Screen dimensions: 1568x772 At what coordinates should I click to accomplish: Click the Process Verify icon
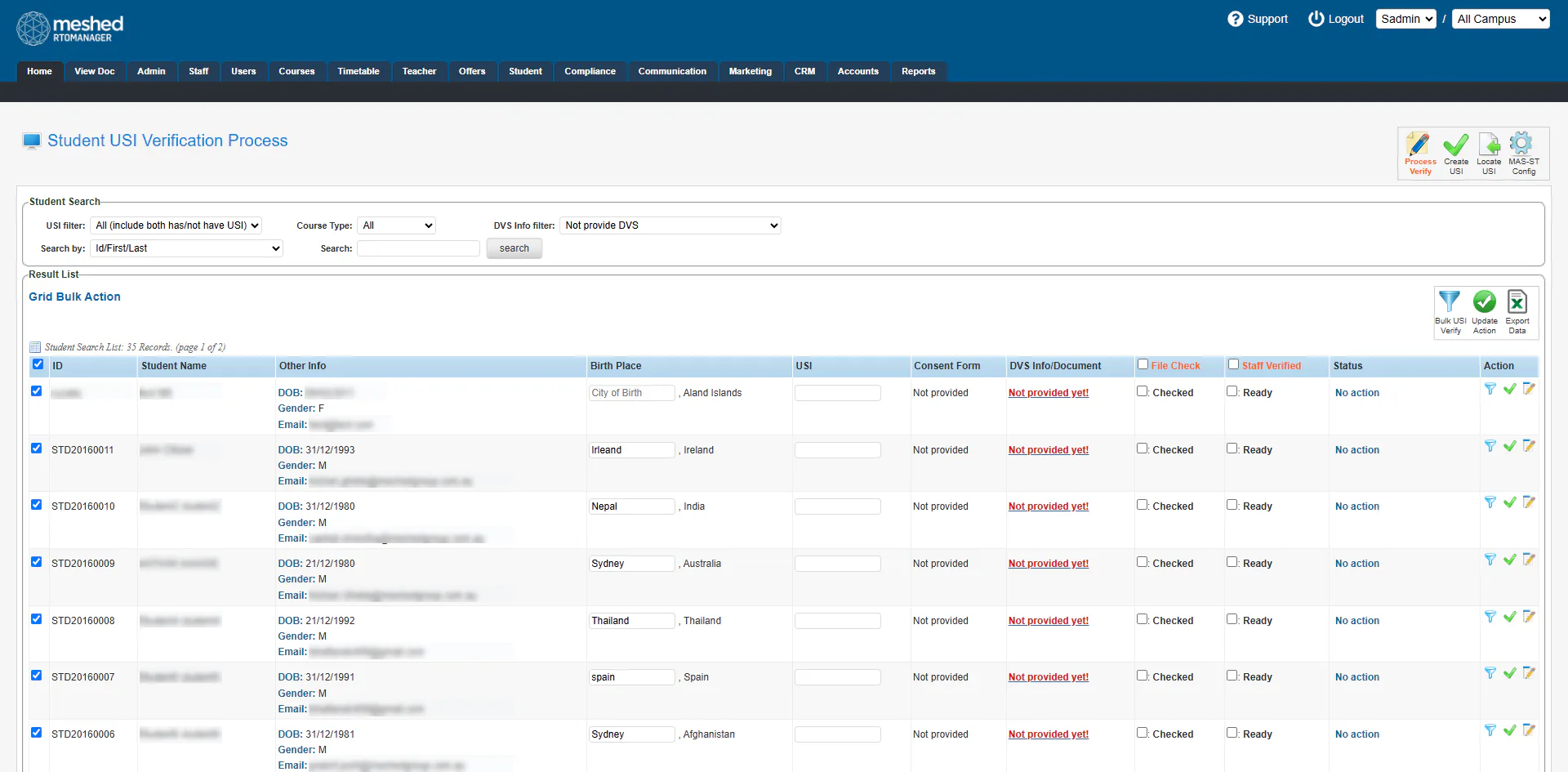[1419, 145]
